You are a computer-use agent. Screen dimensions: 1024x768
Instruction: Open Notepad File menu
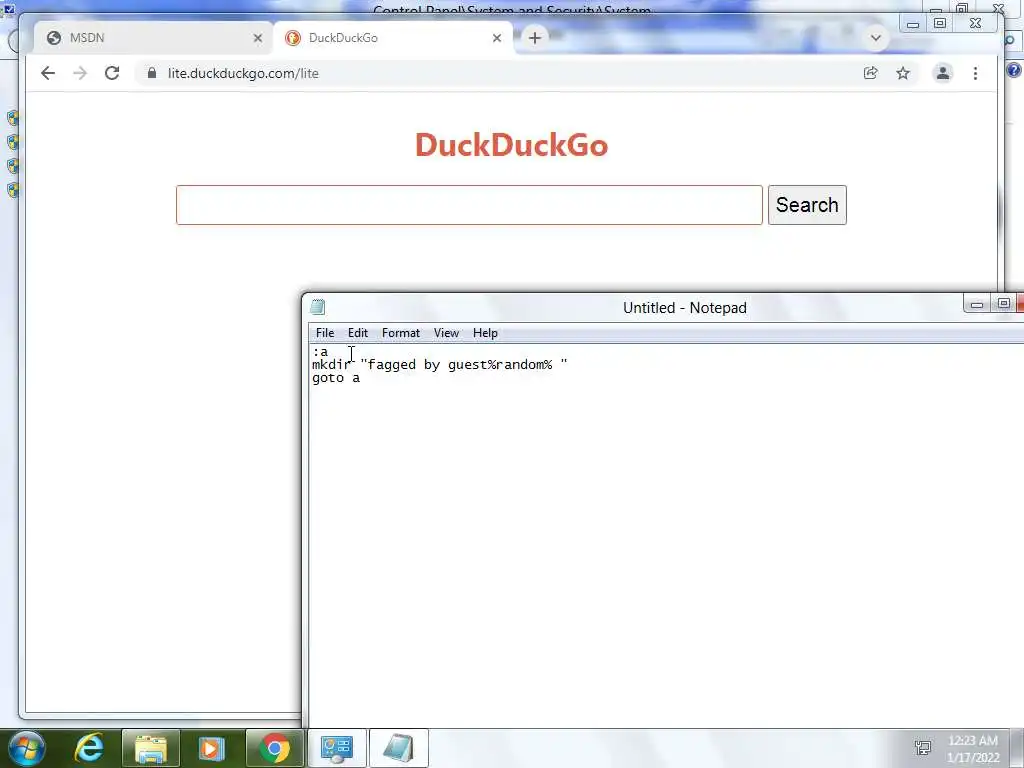pos(325,333)
